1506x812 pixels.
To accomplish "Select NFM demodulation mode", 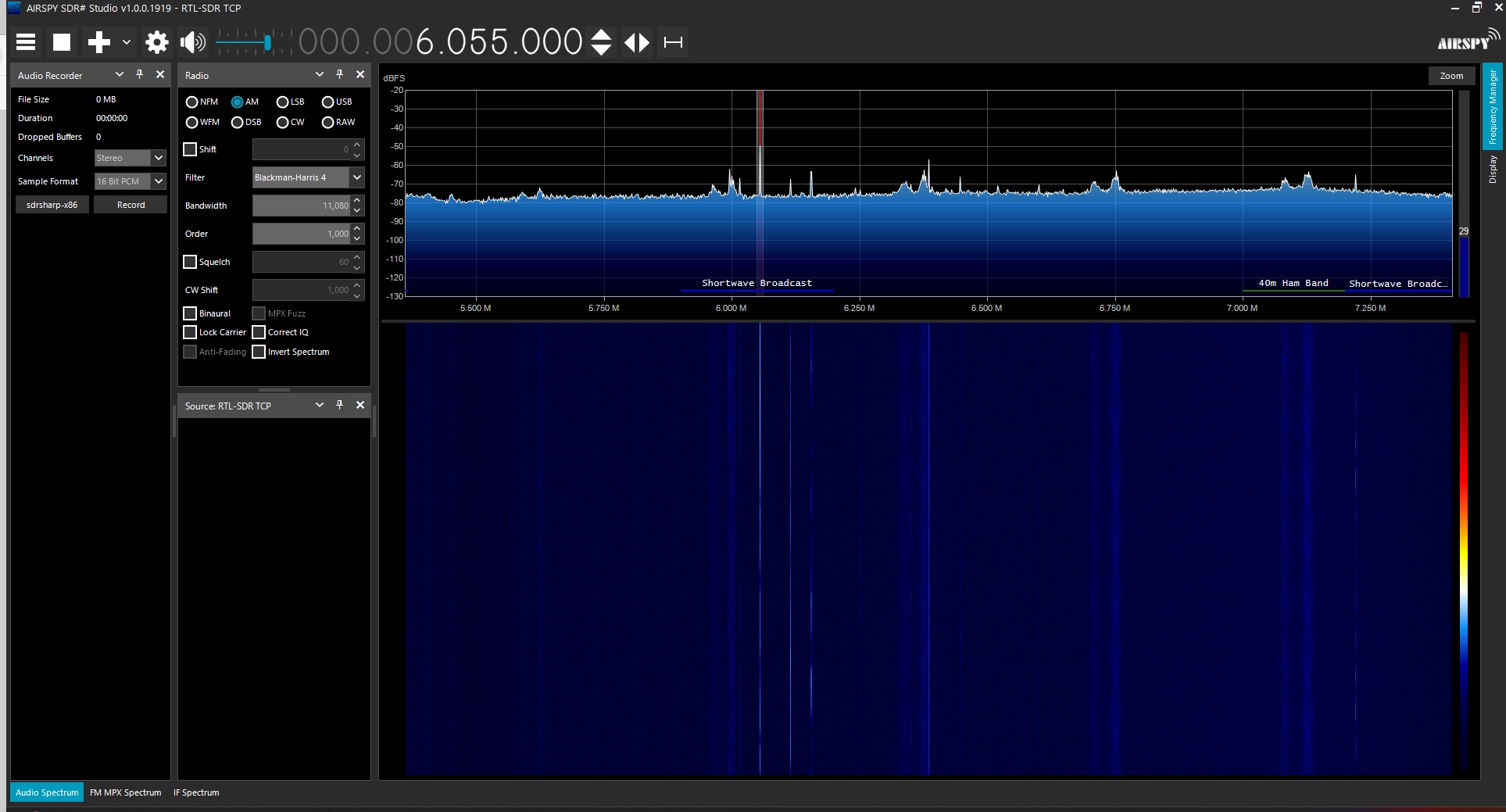I will [202, 102].
